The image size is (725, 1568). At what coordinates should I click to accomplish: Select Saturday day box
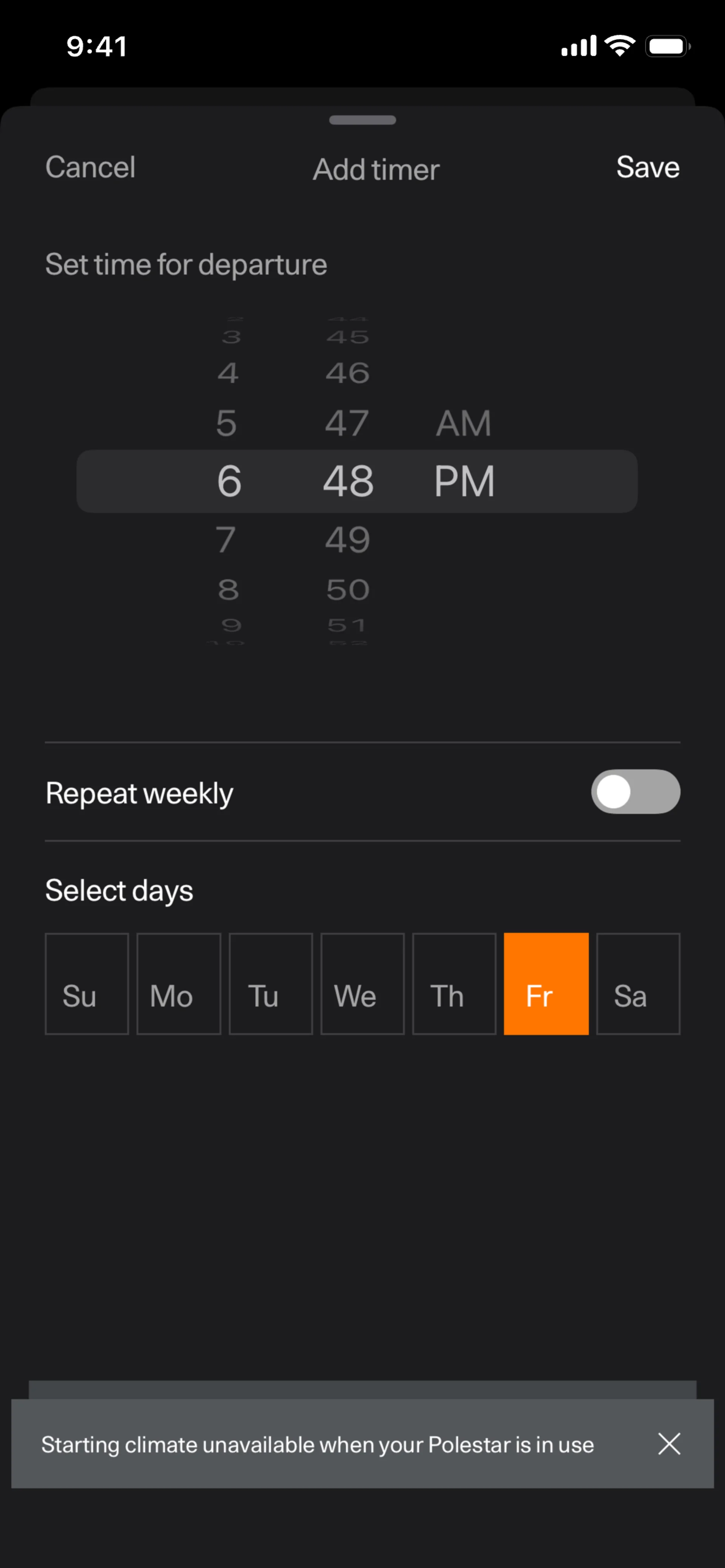click(638, 984)
